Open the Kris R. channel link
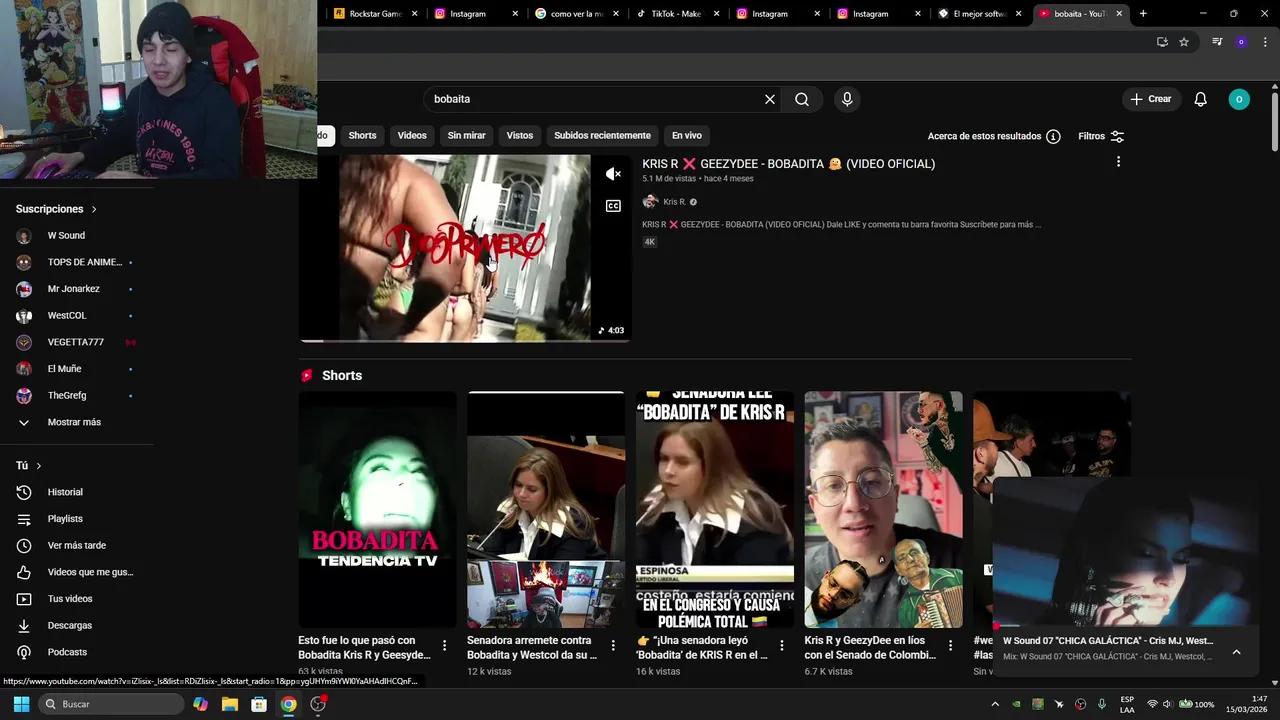 (675, 202)
